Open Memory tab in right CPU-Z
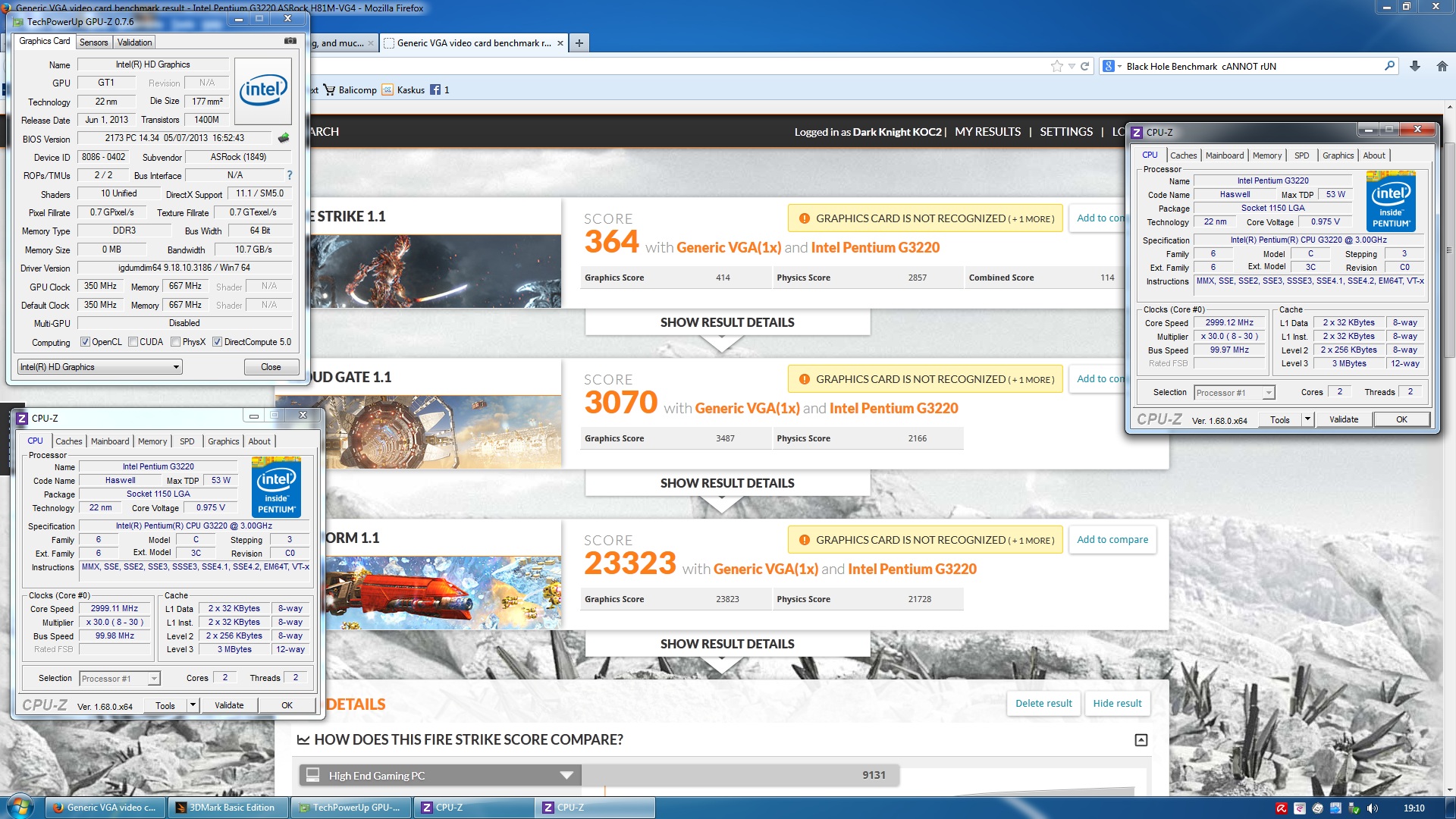 [x=1267, y=155]
